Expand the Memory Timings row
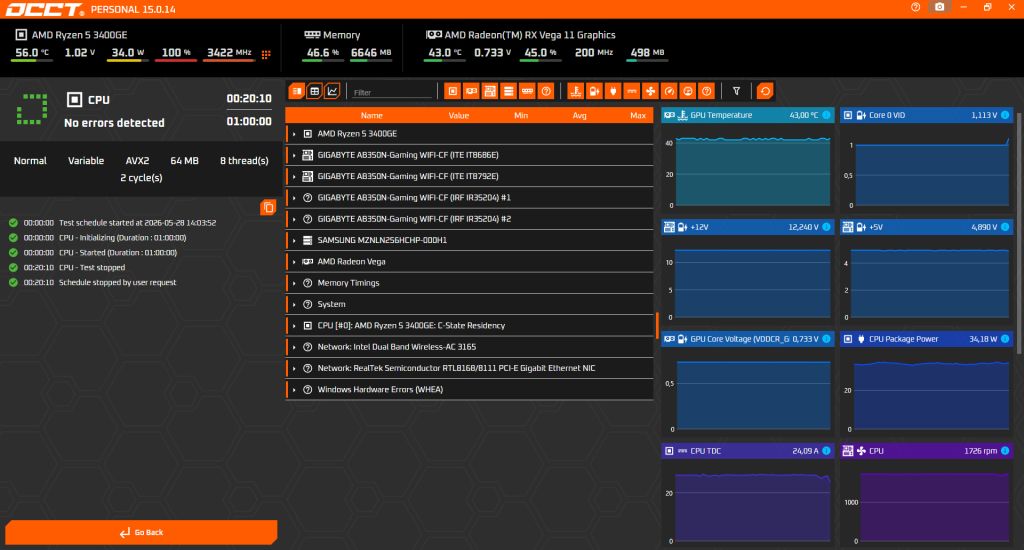Screen dimensions: 1024x550 pos(294,283)
